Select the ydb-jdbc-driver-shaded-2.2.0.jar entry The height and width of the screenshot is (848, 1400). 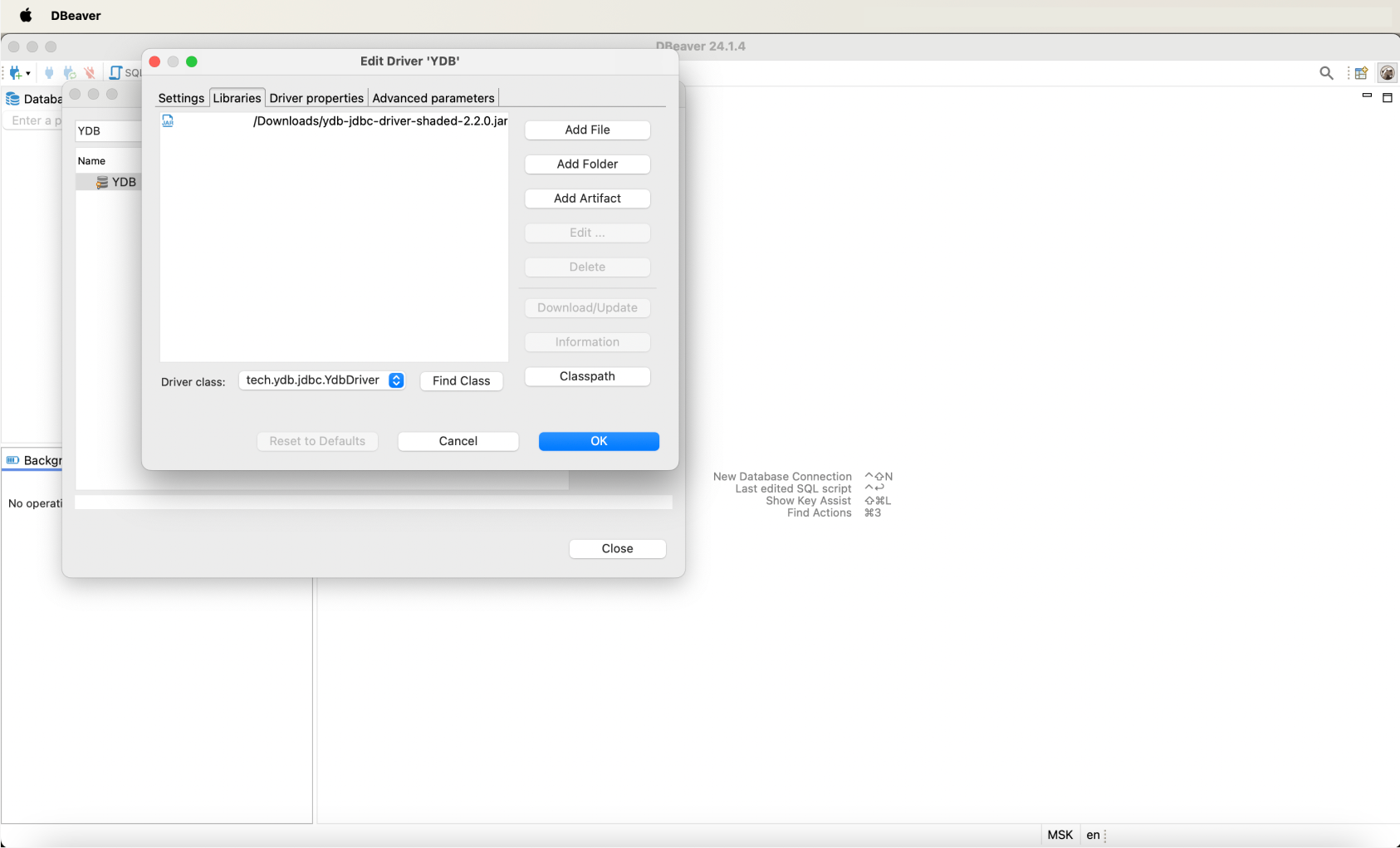click(x=379, y=121)
